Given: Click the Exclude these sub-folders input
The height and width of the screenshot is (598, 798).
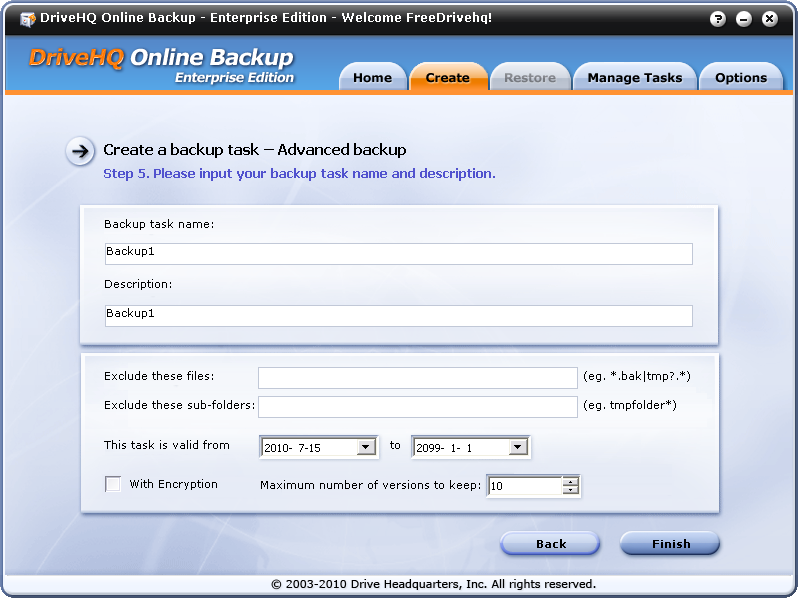Looking at the screenshot, I should [417, 407].
